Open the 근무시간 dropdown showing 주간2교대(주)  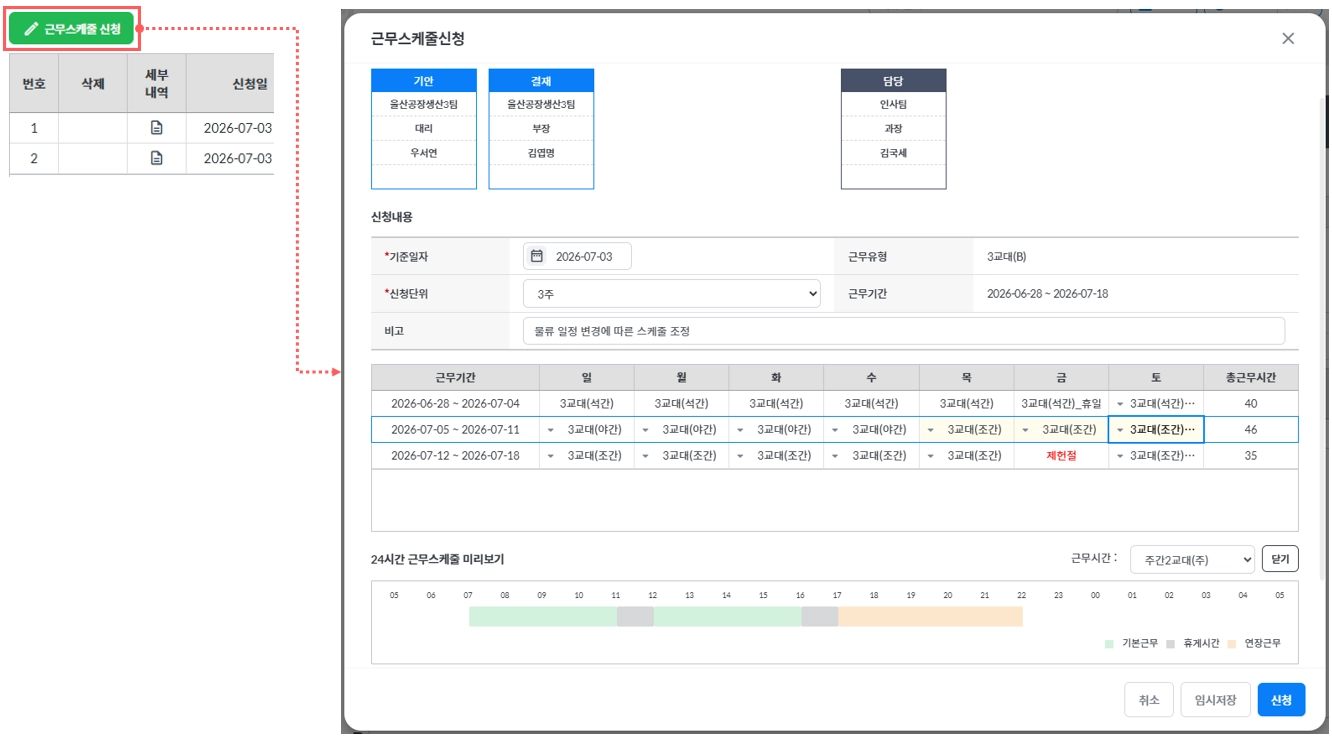pyautogui.click(x=1192, y=560)
